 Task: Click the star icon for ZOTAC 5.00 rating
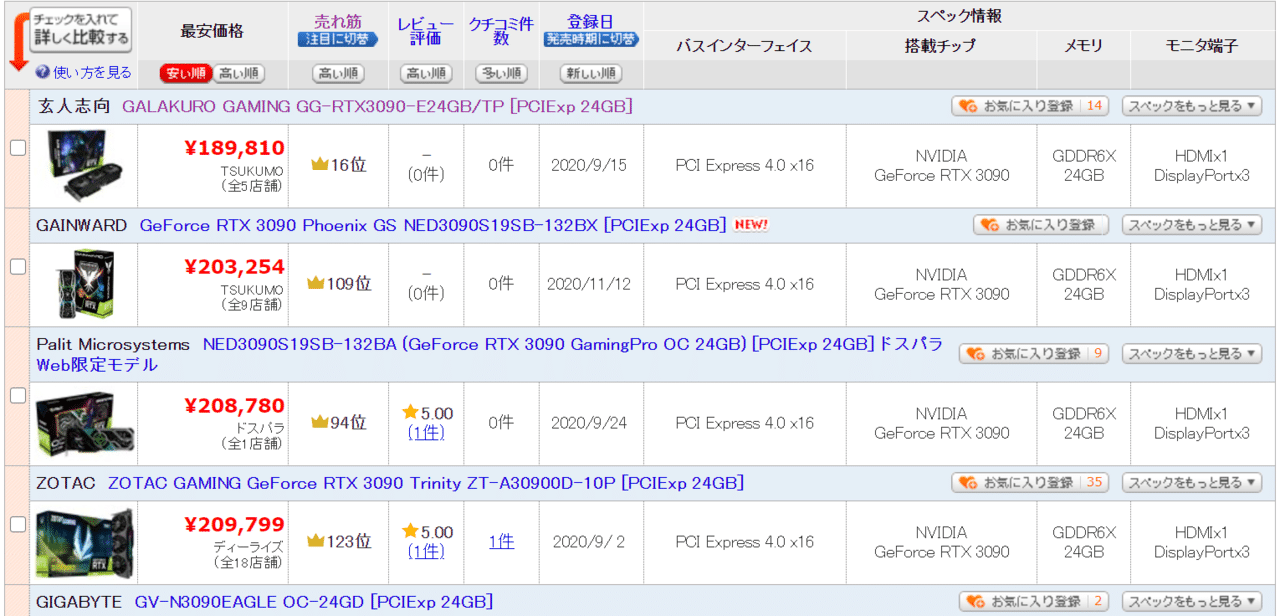(x=409, y=531)
